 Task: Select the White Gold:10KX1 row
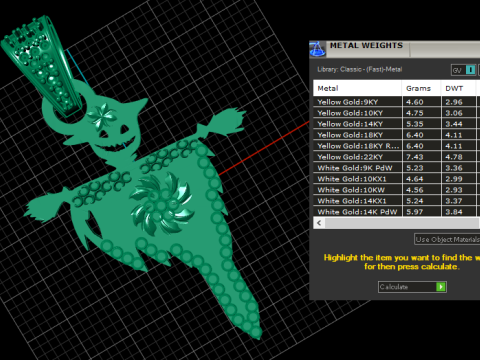(x=397, y=179)
